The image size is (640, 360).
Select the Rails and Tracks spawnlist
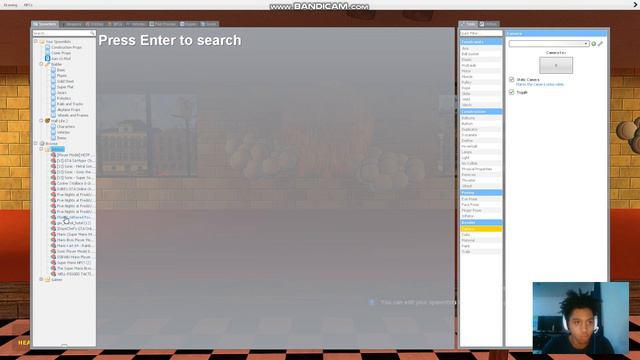pyautogui.click(x=70, y=104)
